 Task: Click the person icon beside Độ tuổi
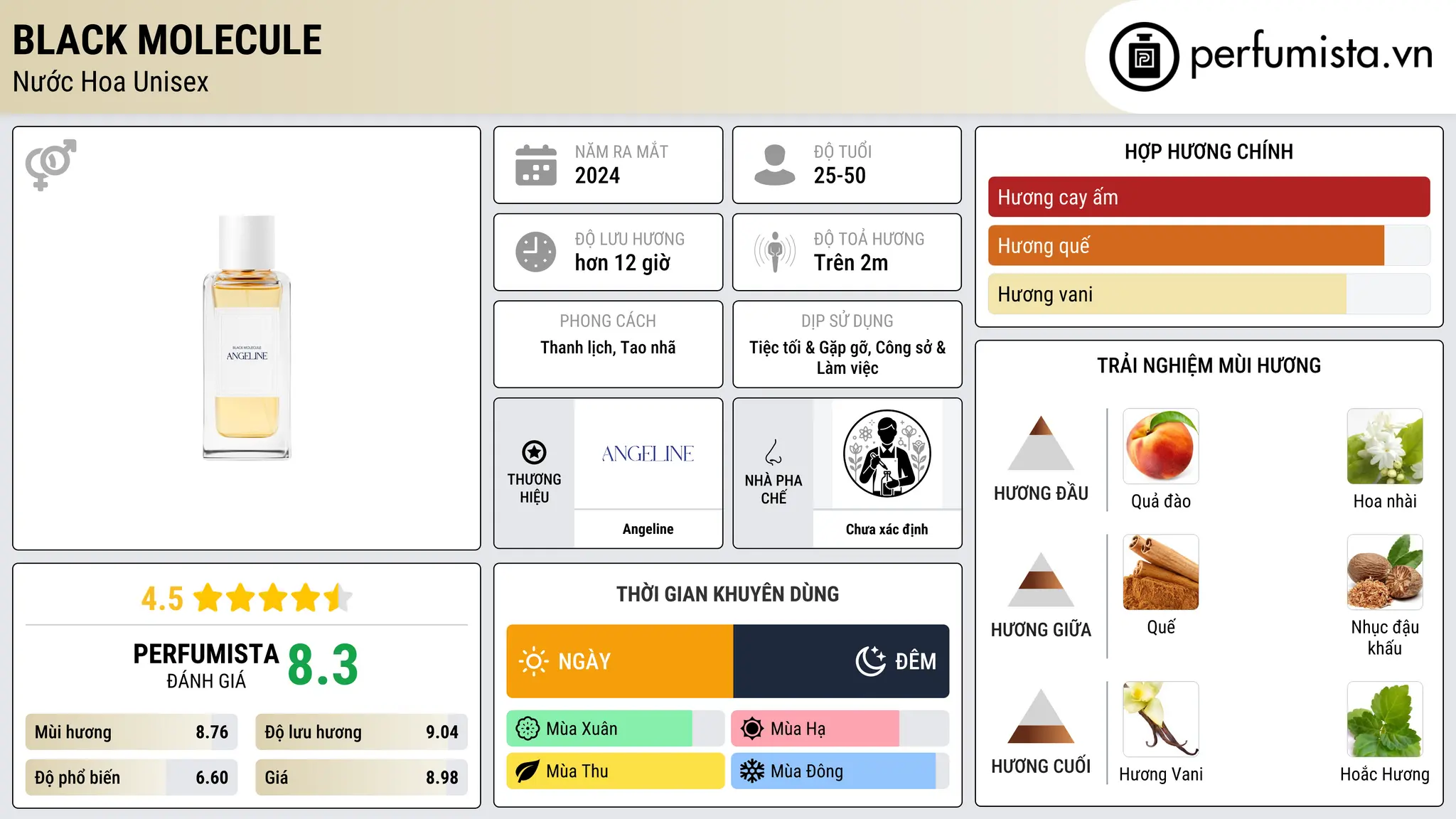pyautogui.click(x=774, y=165)
